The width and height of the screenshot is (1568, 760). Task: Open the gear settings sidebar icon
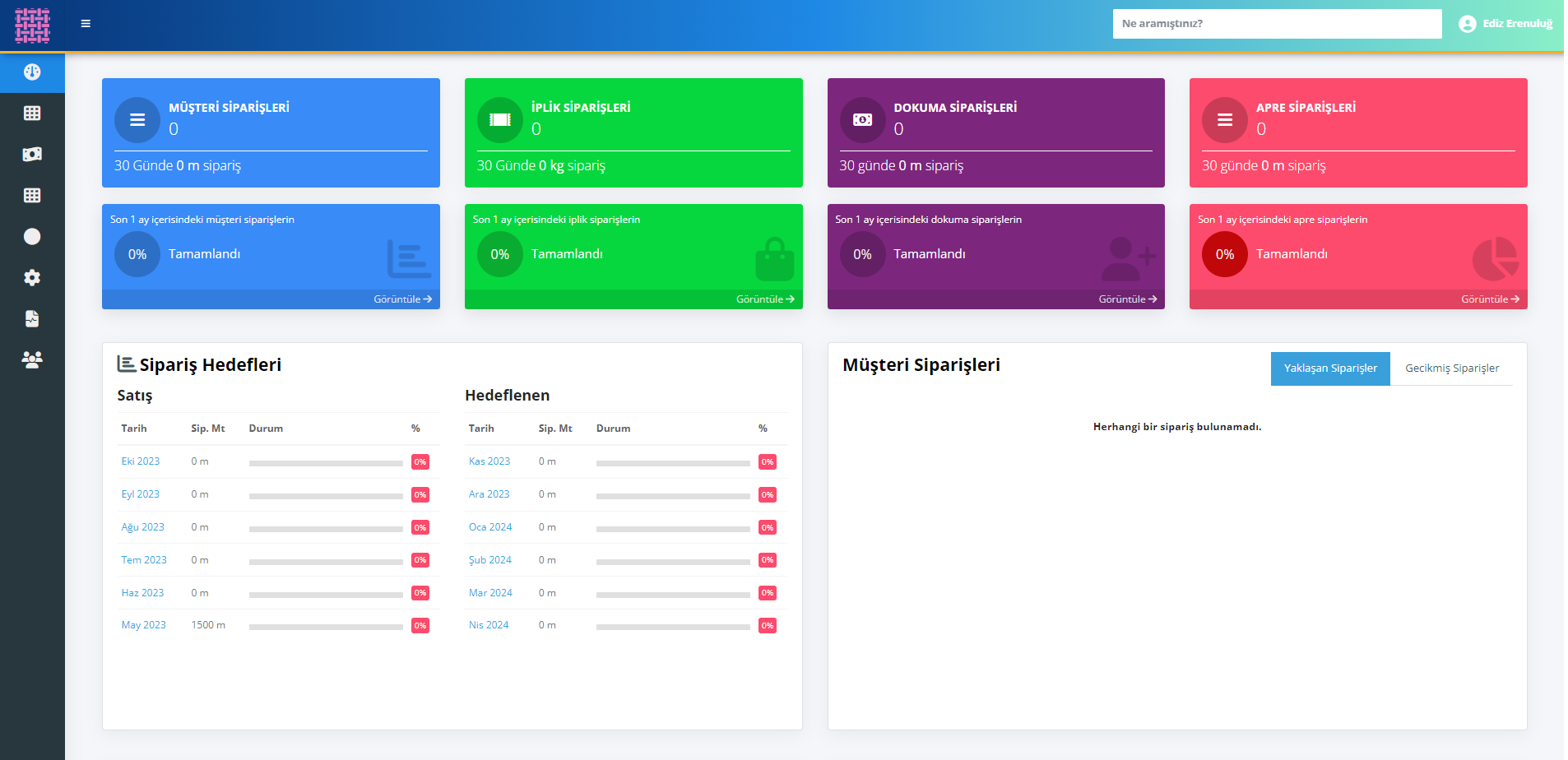32,278
